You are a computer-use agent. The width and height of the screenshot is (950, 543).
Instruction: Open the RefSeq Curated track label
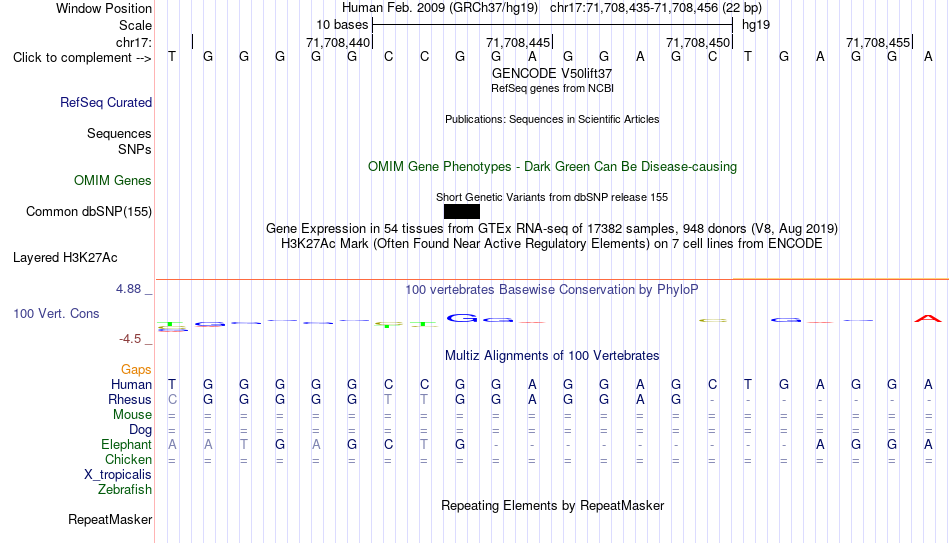tap(106, 102)
